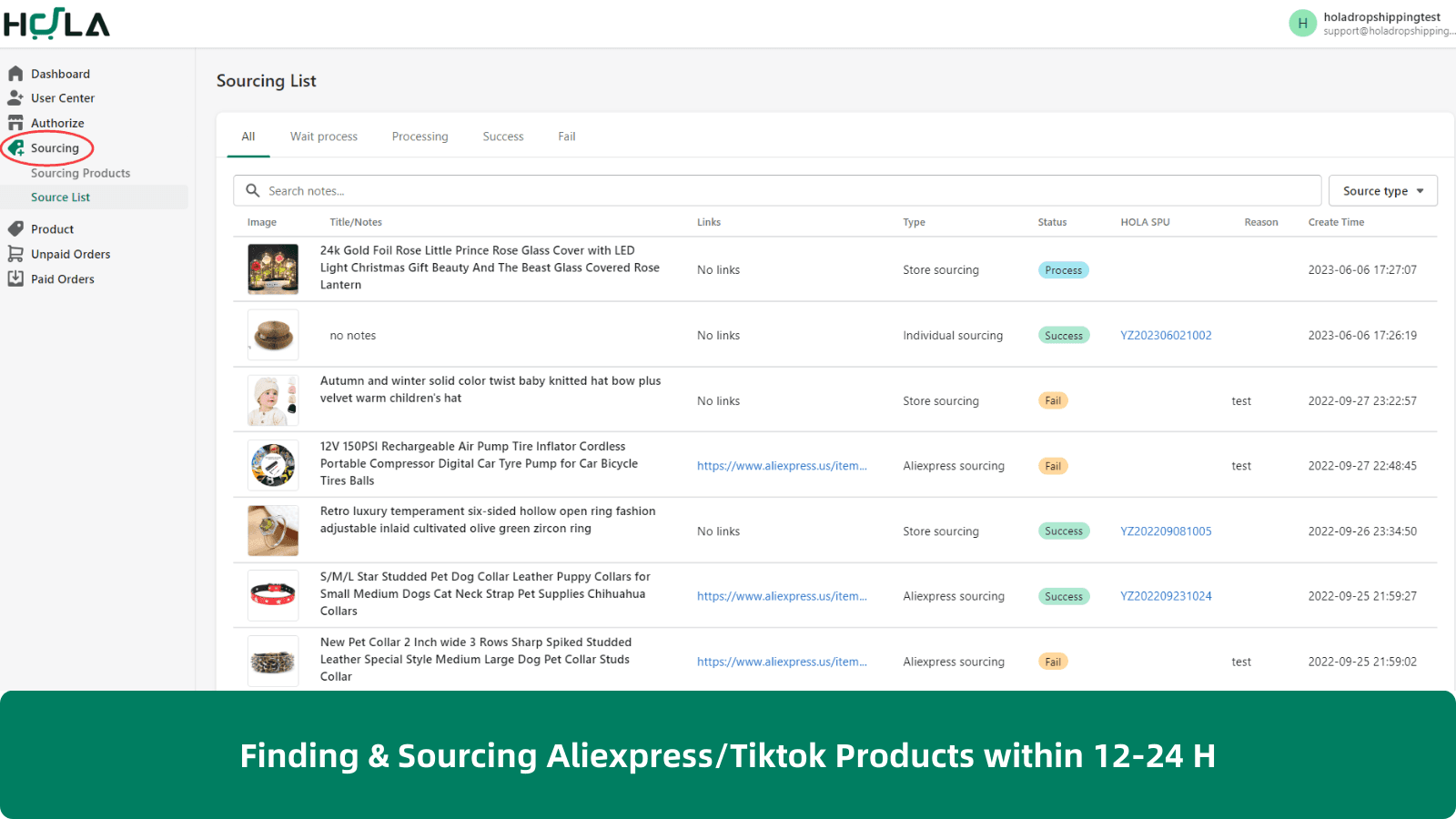Click the Product tag icon

[15, 229]
